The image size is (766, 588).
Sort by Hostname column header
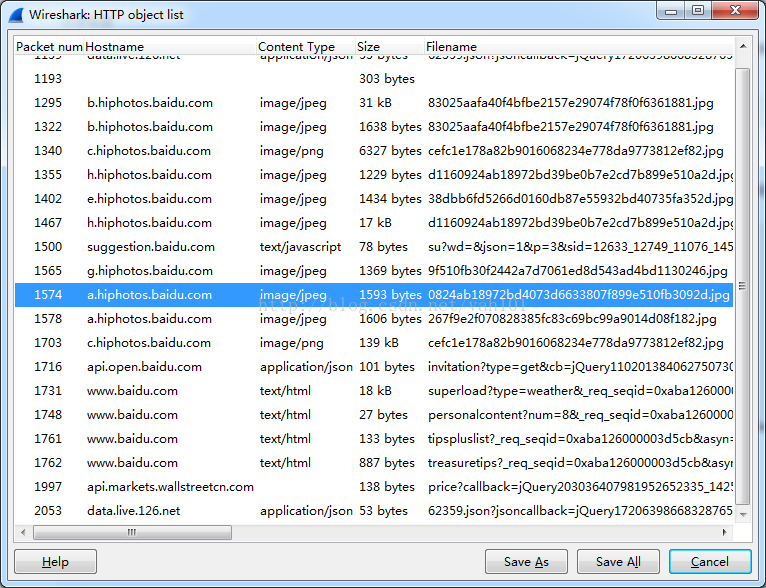pyautogui.click(x=170, y=46)
